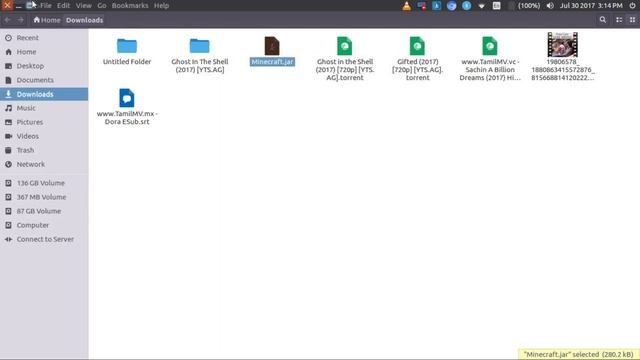
Task: Open the File menu
Action: [46, 6]
